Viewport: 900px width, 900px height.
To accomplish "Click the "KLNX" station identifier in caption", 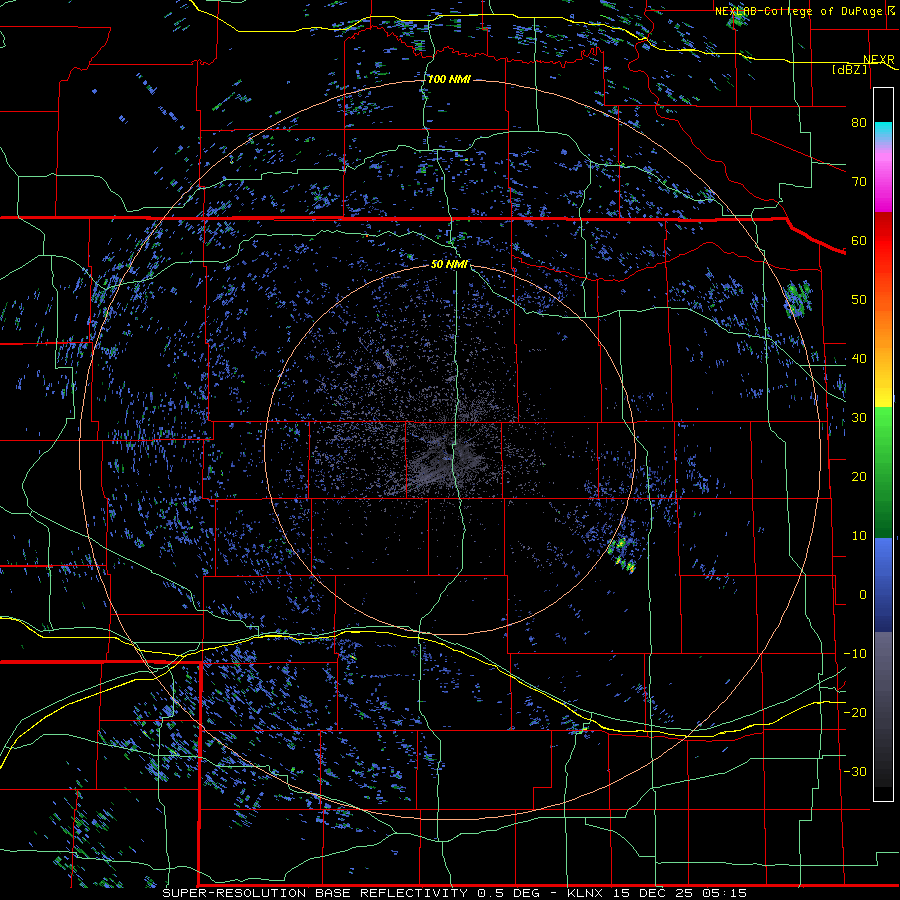I will click(x=584, y=893).
